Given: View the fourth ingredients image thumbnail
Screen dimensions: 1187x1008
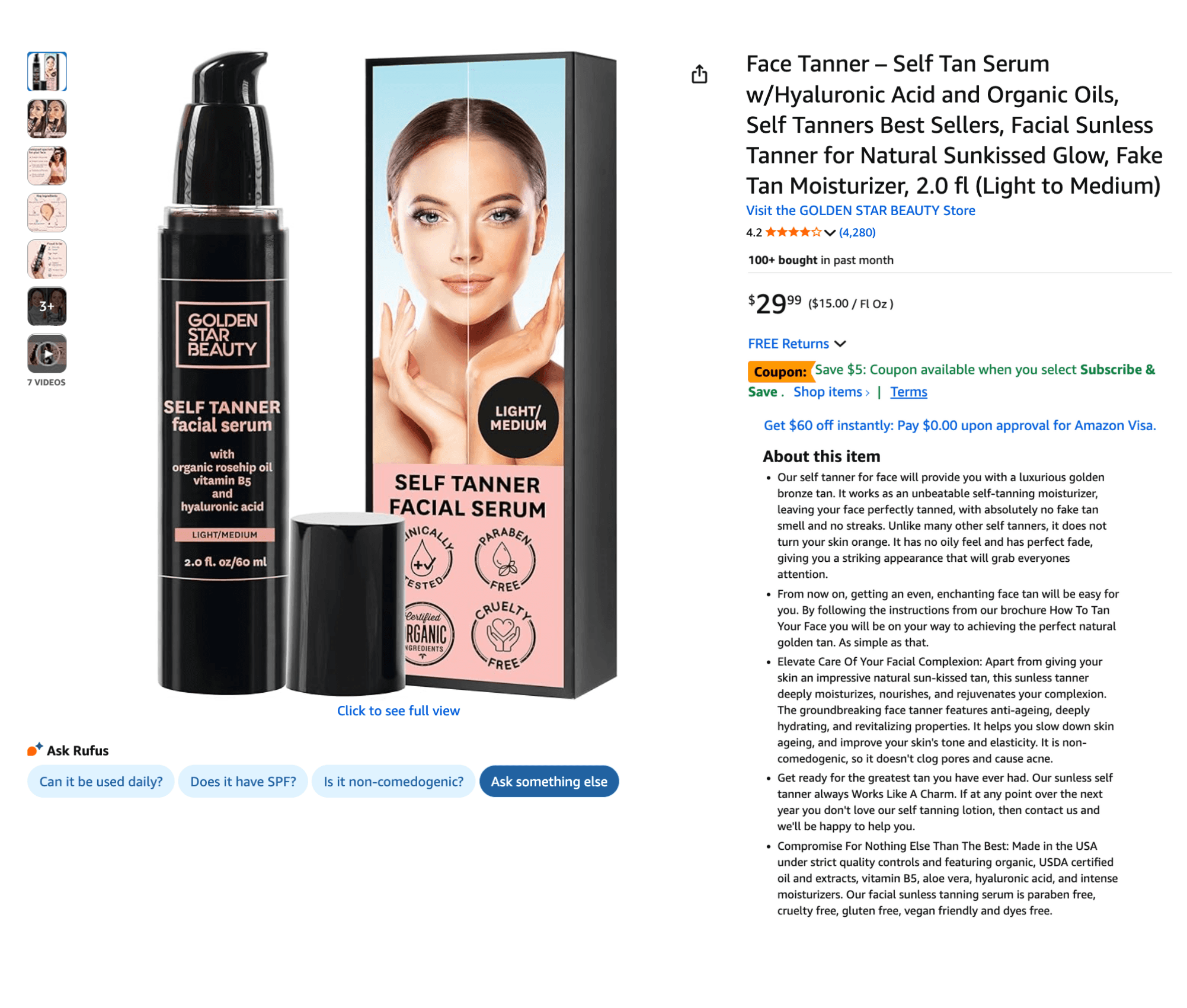Looking at the screenshot, I should tap(47, 212).
